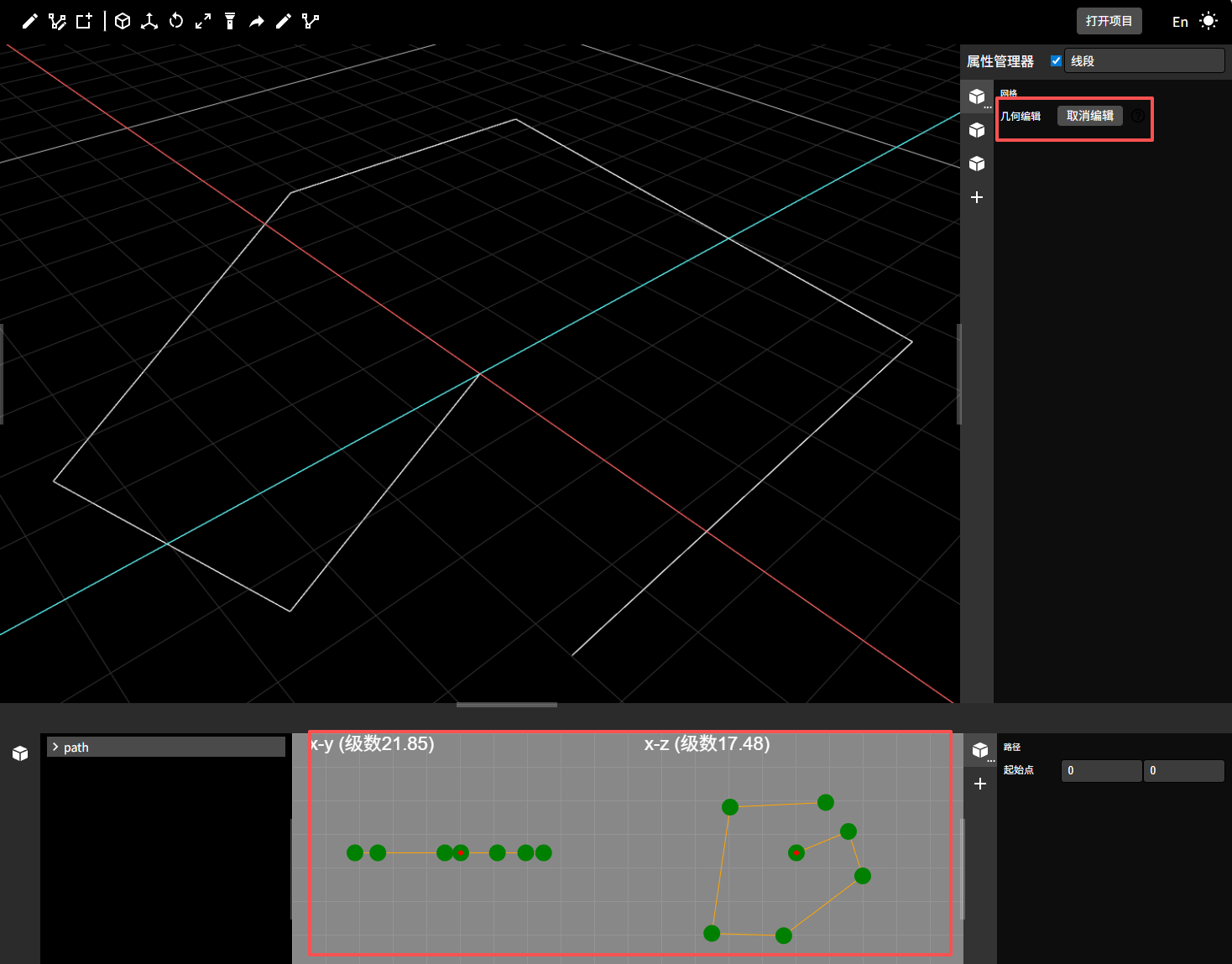
Task: Click the second 起始点 value field
Action: click(1184, 770)
